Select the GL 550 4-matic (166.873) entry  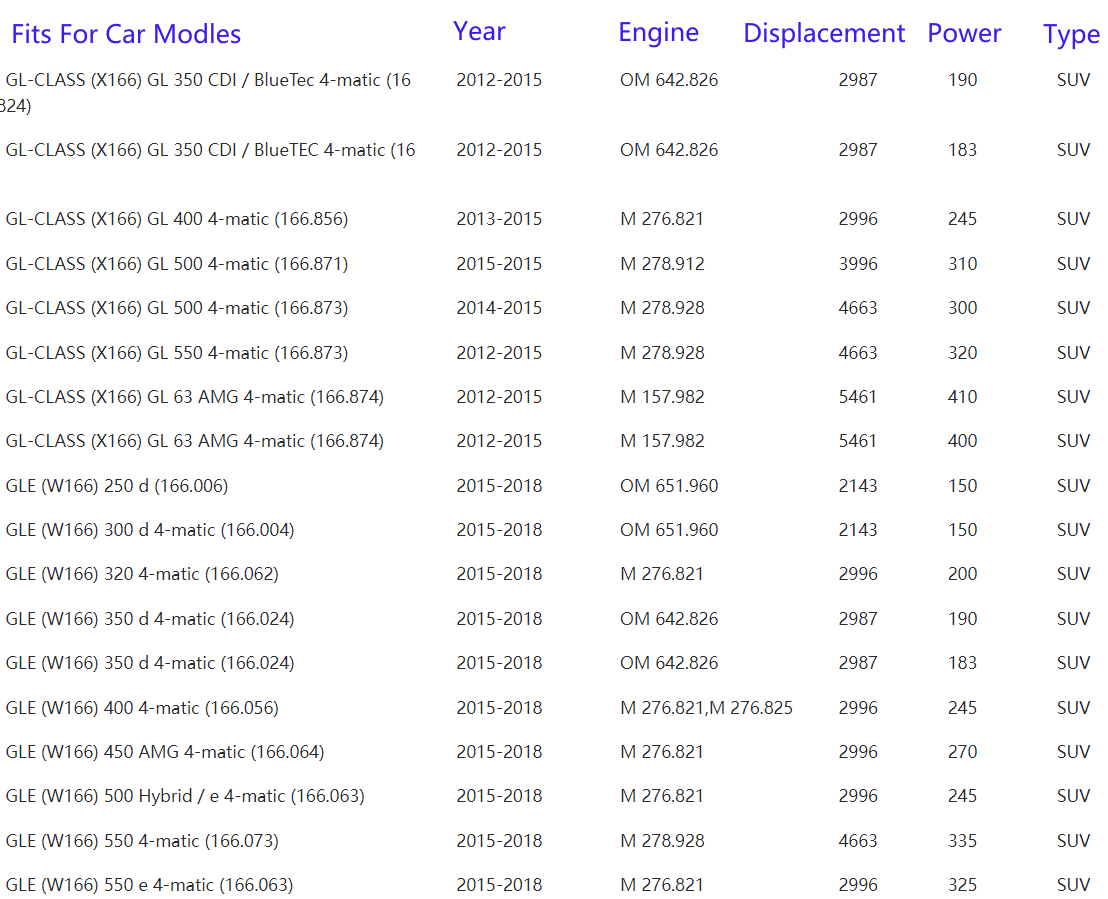177,353
